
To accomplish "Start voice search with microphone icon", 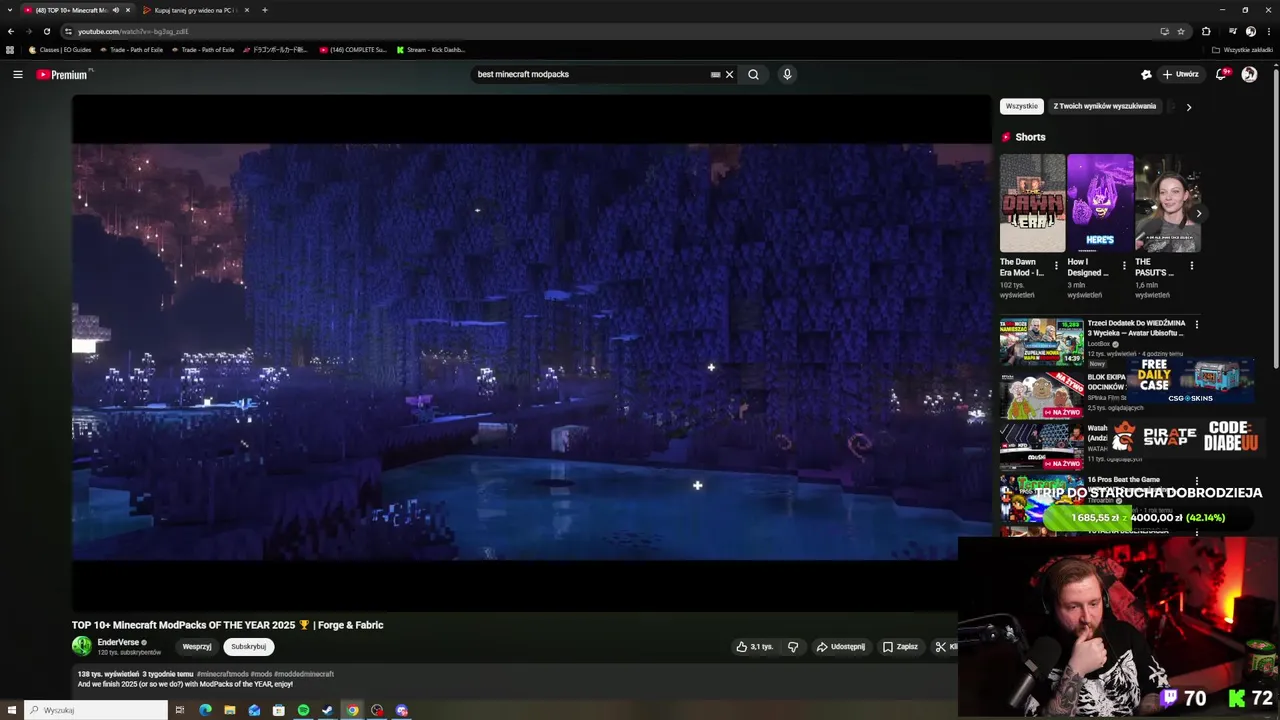I will [787, 74].
